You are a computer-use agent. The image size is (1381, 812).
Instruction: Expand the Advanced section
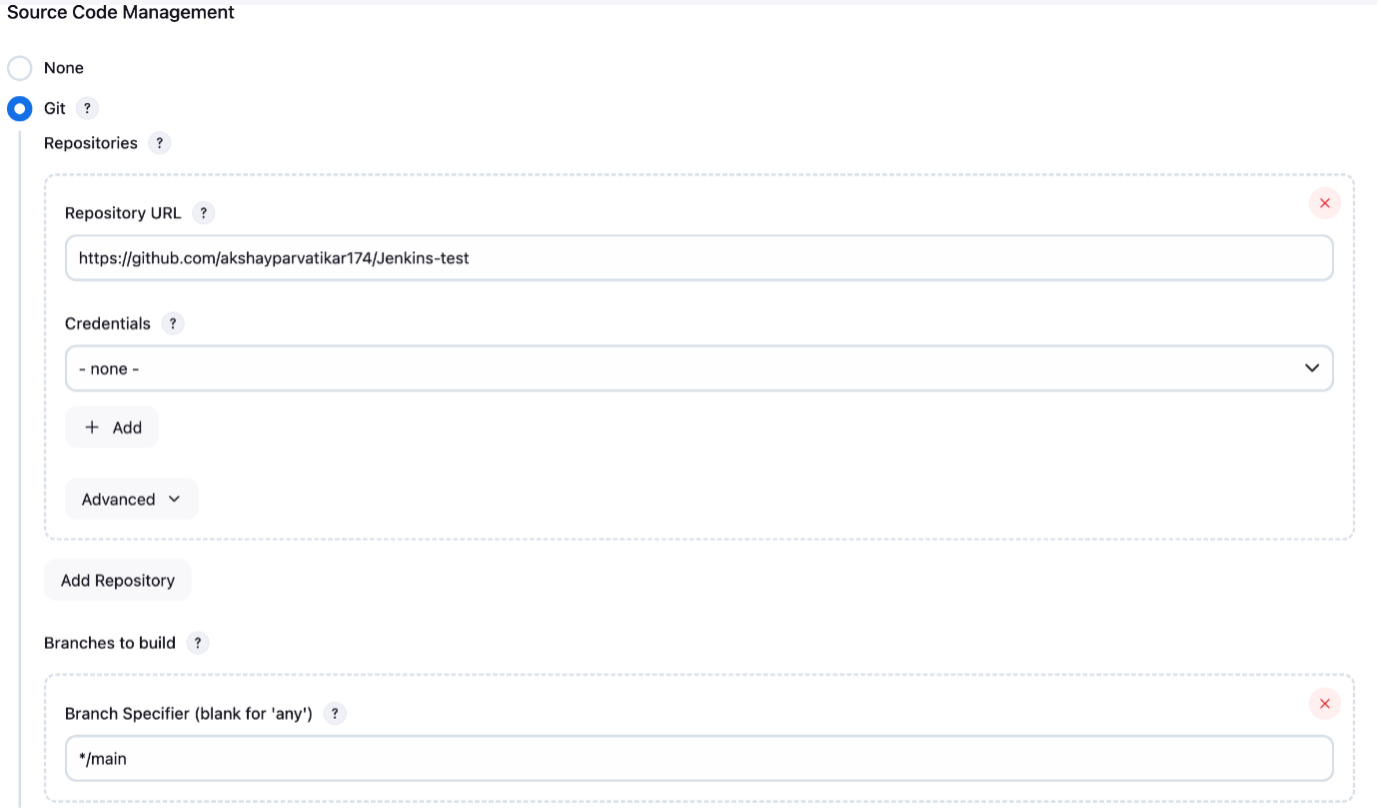coord(131,498)
